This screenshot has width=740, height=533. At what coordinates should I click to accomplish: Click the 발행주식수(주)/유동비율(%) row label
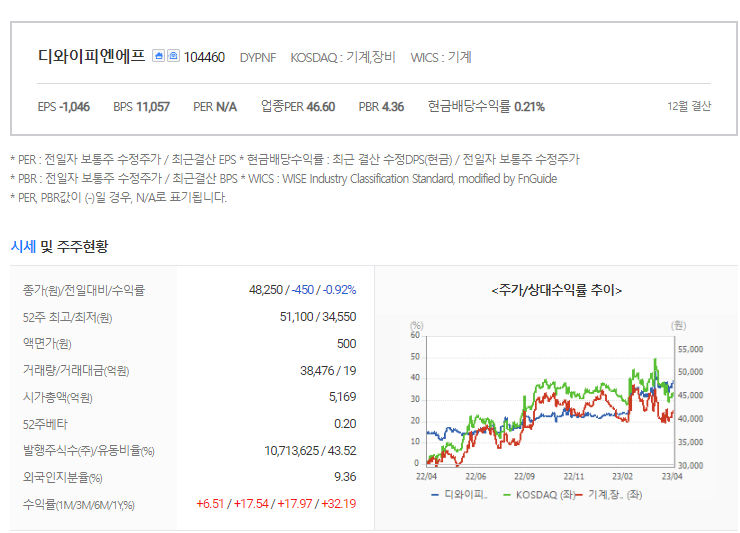pos(89,450)
